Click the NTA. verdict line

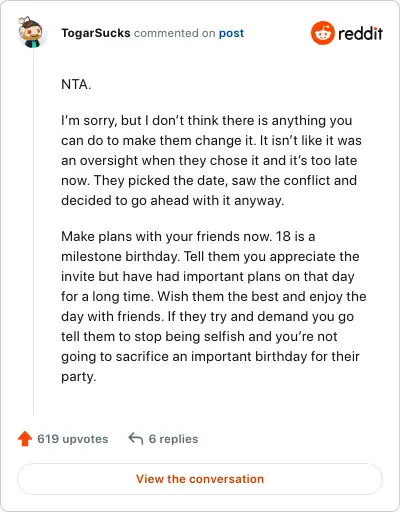[x=76, y=84]
